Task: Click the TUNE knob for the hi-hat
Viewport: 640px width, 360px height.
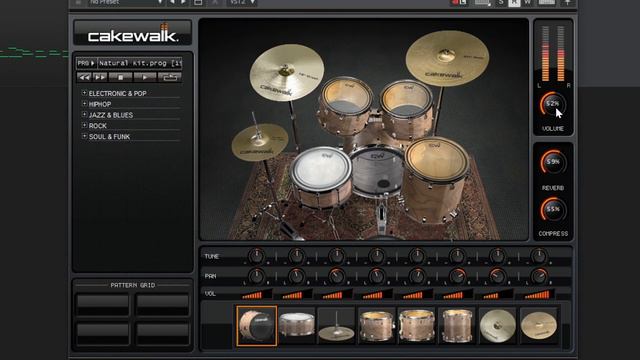Action: coord(336,256)
